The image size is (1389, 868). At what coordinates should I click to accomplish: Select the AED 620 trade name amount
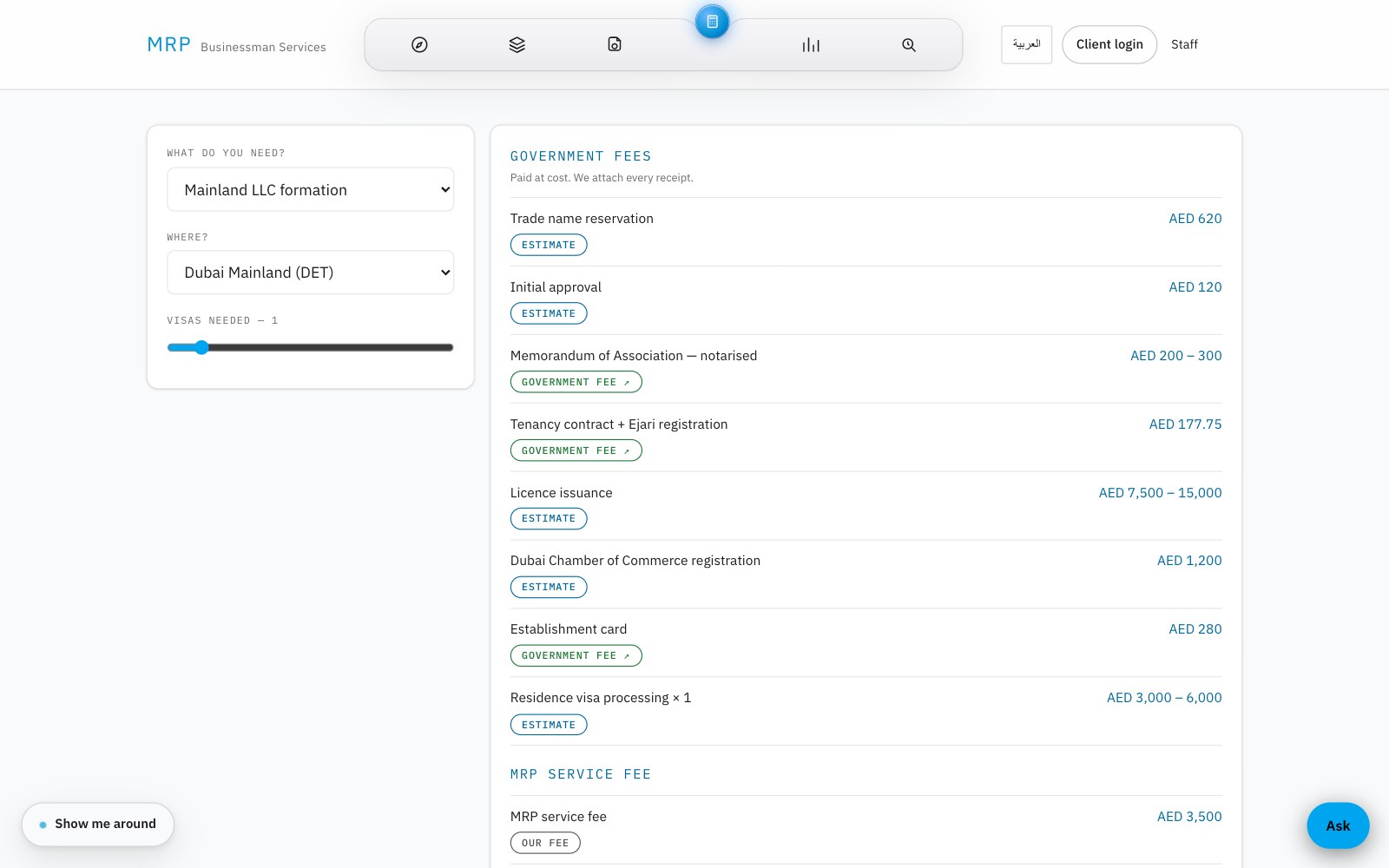click(x=1195, y=219)
